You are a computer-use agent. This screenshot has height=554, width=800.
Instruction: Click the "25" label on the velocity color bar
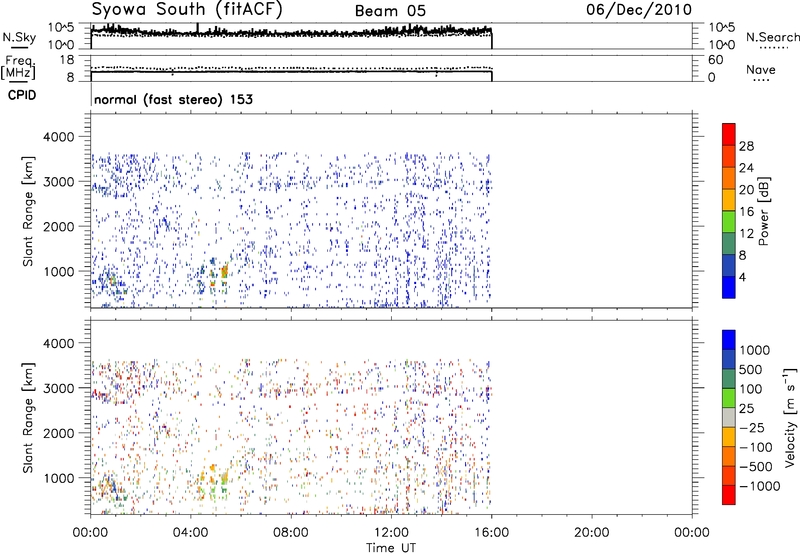pyautogui.click(x=746, y=408)
